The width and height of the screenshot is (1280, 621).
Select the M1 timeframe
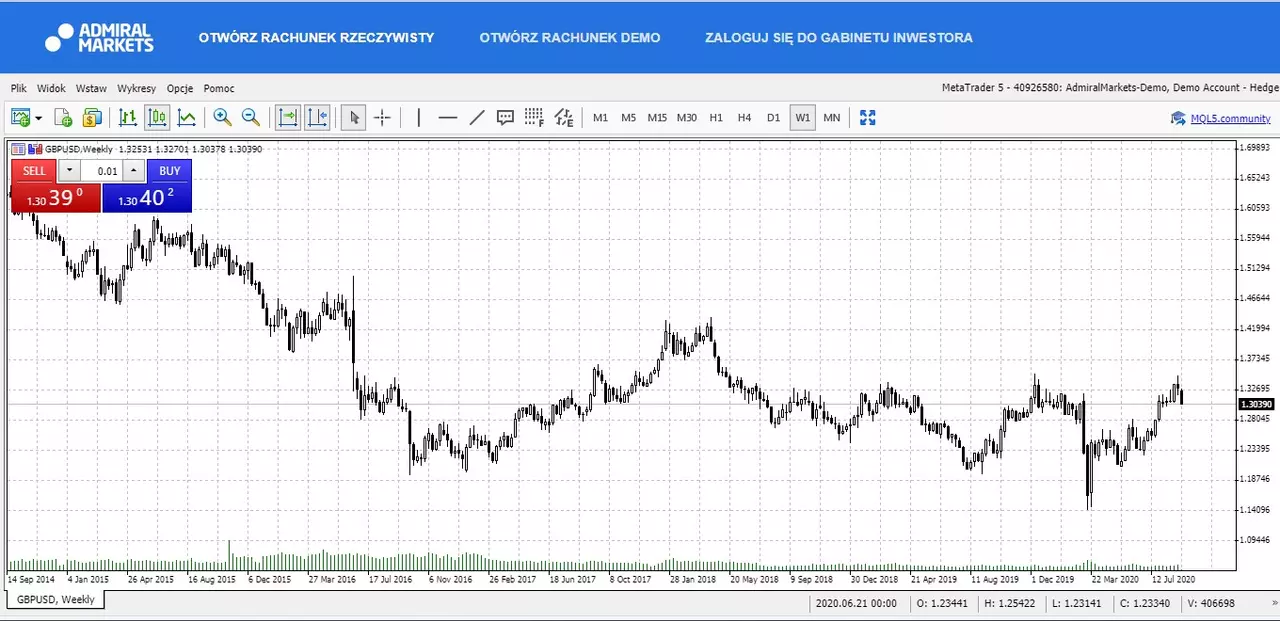coord(600,117)
